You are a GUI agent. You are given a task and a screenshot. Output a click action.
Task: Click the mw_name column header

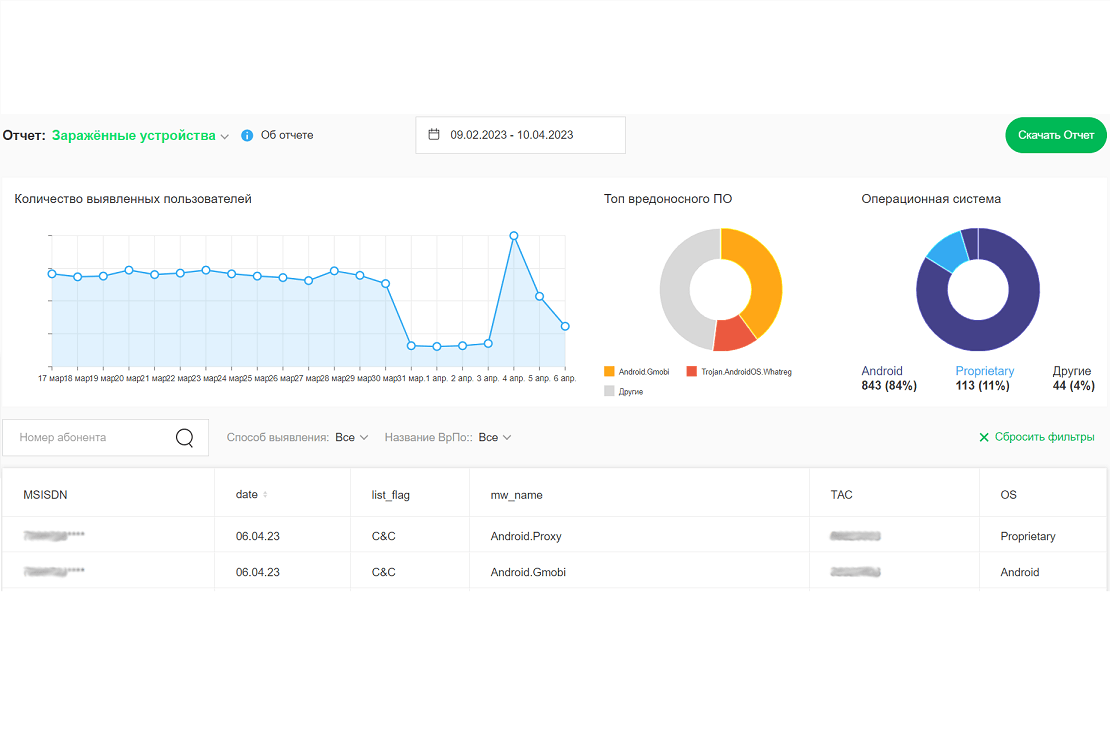(x=516, y=495)
